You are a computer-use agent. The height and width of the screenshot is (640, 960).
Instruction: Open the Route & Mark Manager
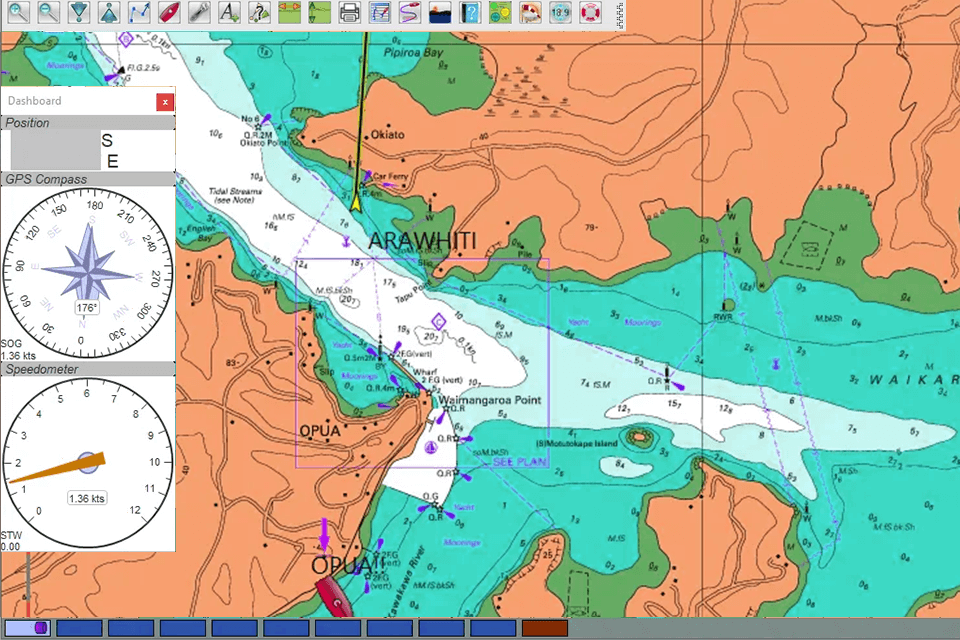point(378,13)
